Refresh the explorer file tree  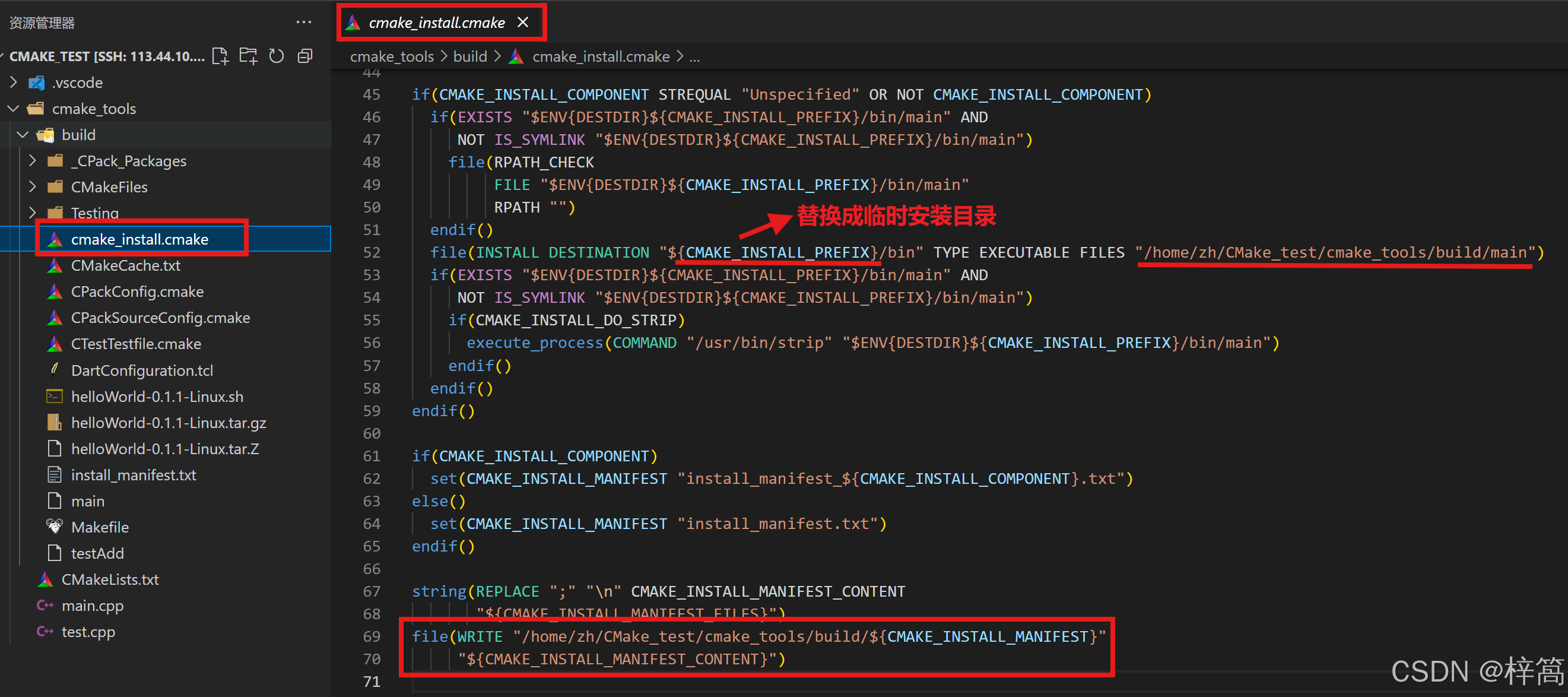(x=277, y=56)
